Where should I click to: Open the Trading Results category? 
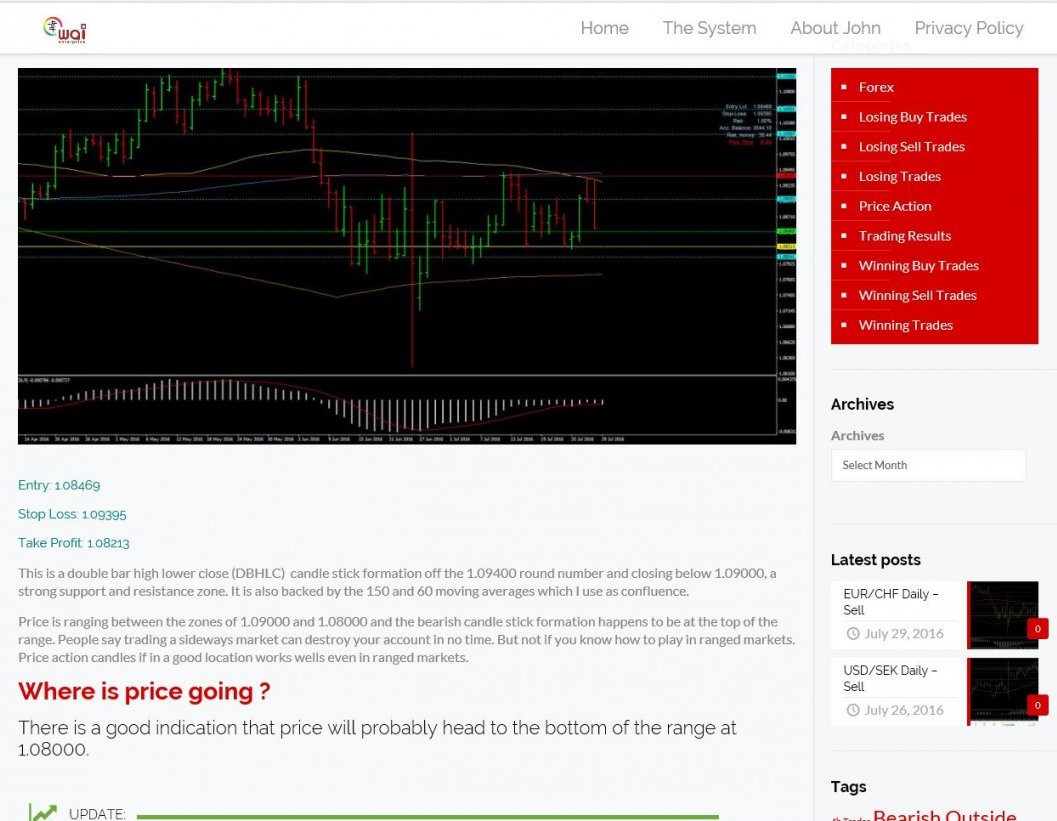[x=905, y=236]
